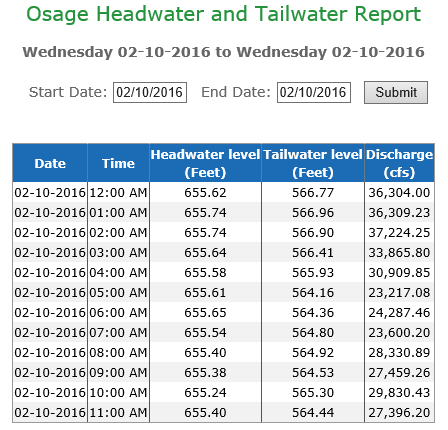Select tailwater value 564.36
This screenshot has width=448, height=430.
[313, 312]
